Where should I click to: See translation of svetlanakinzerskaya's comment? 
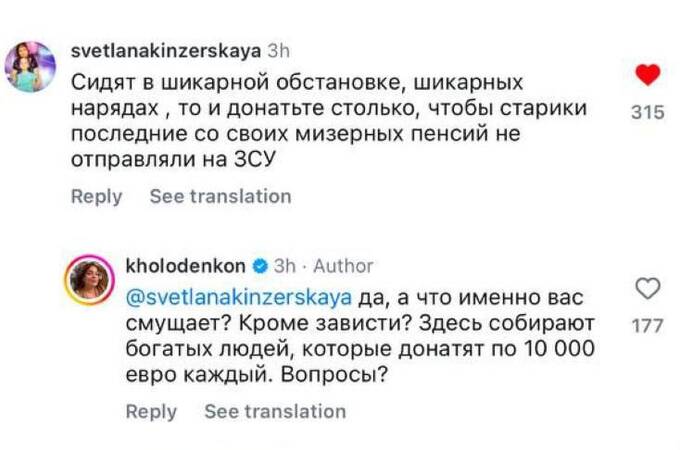[x=220, y=197]
